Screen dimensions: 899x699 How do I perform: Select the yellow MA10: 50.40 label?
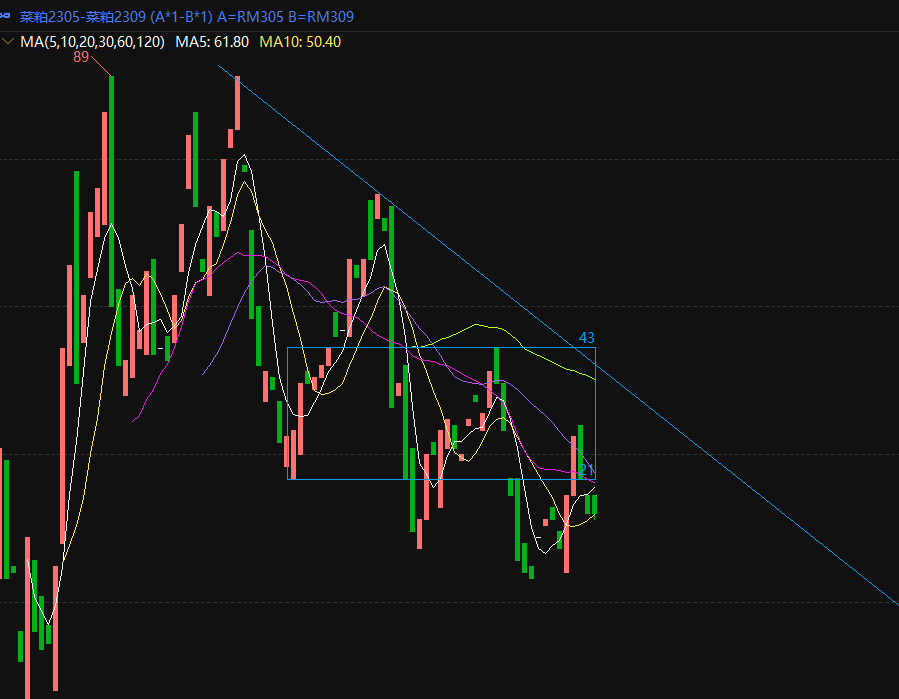[300, 42]
